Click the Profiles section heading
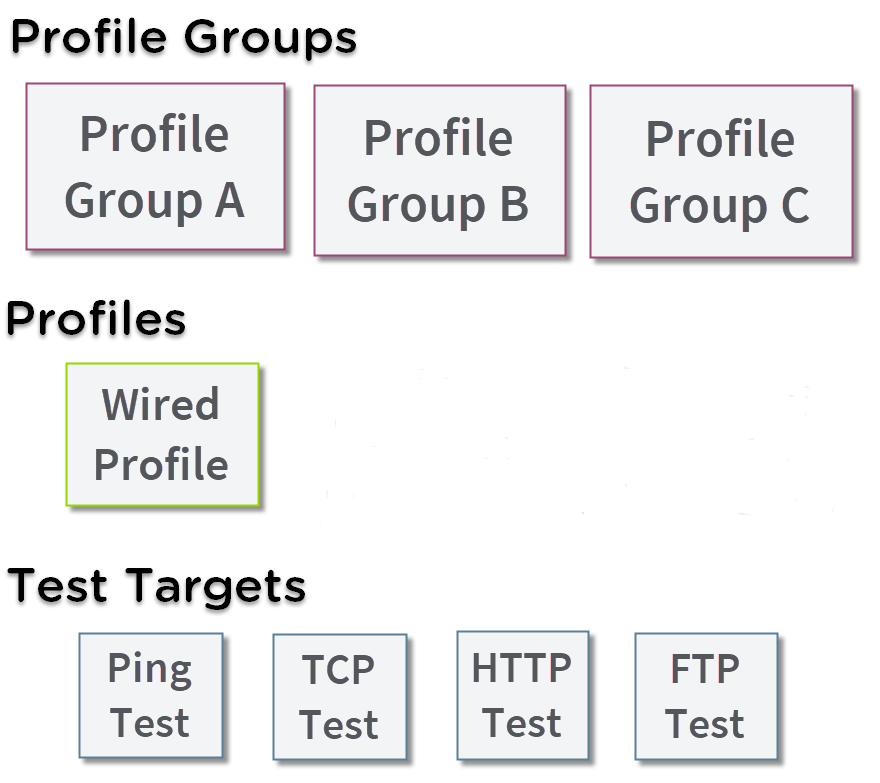 pos(96,318)
